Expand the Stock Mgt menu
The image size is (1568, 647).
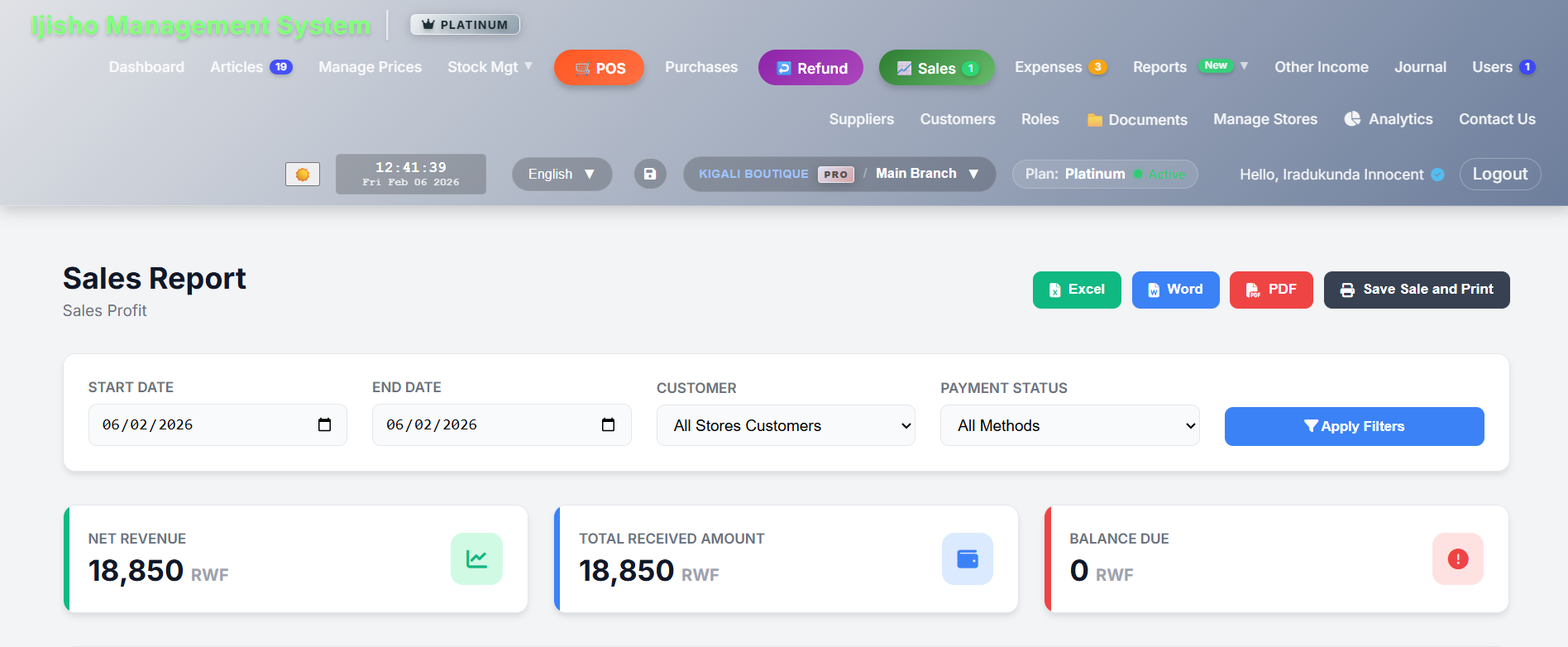pos(490,67)
